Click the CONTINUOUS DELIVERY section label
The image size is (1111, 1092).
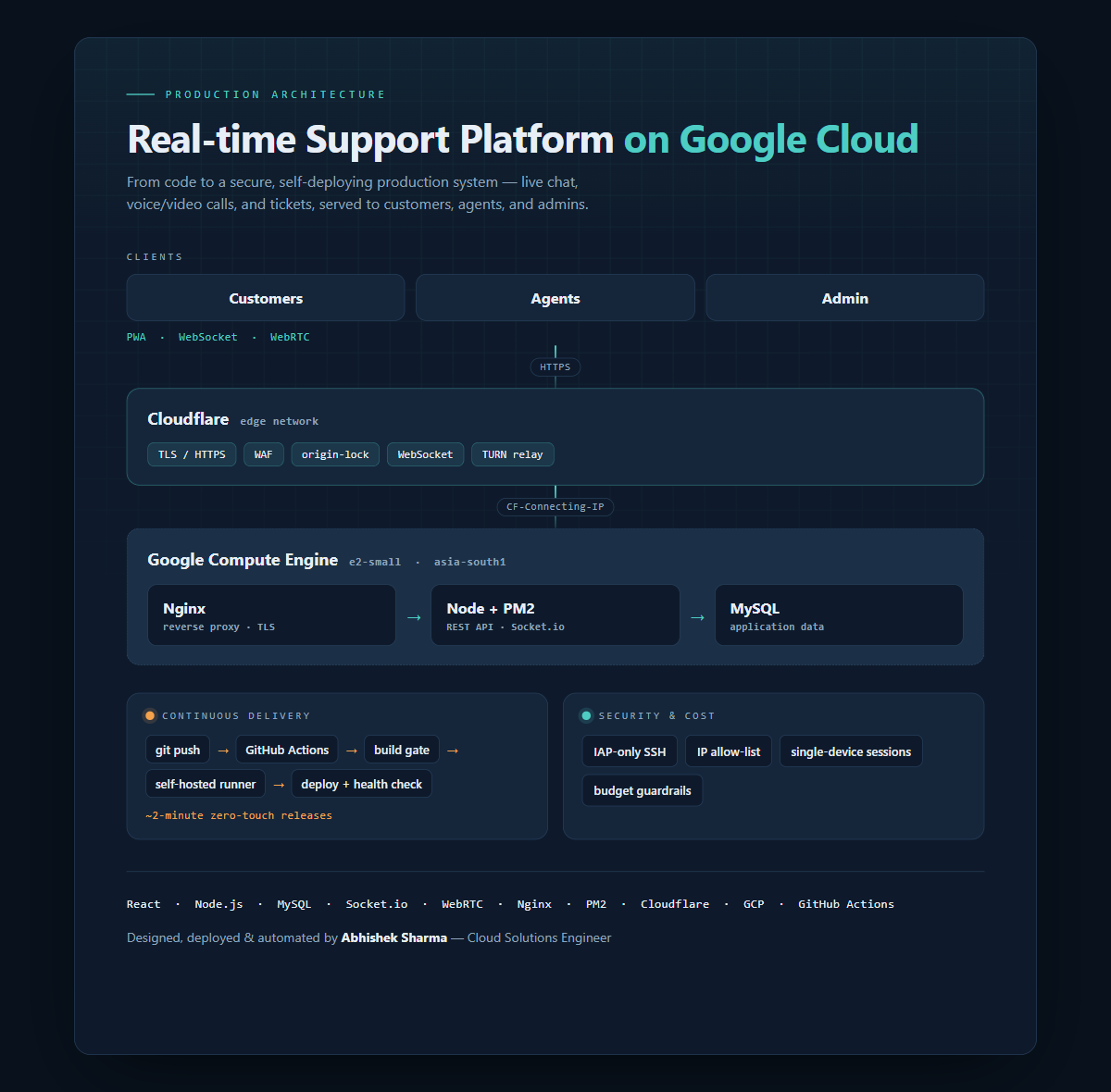[236, 716]
